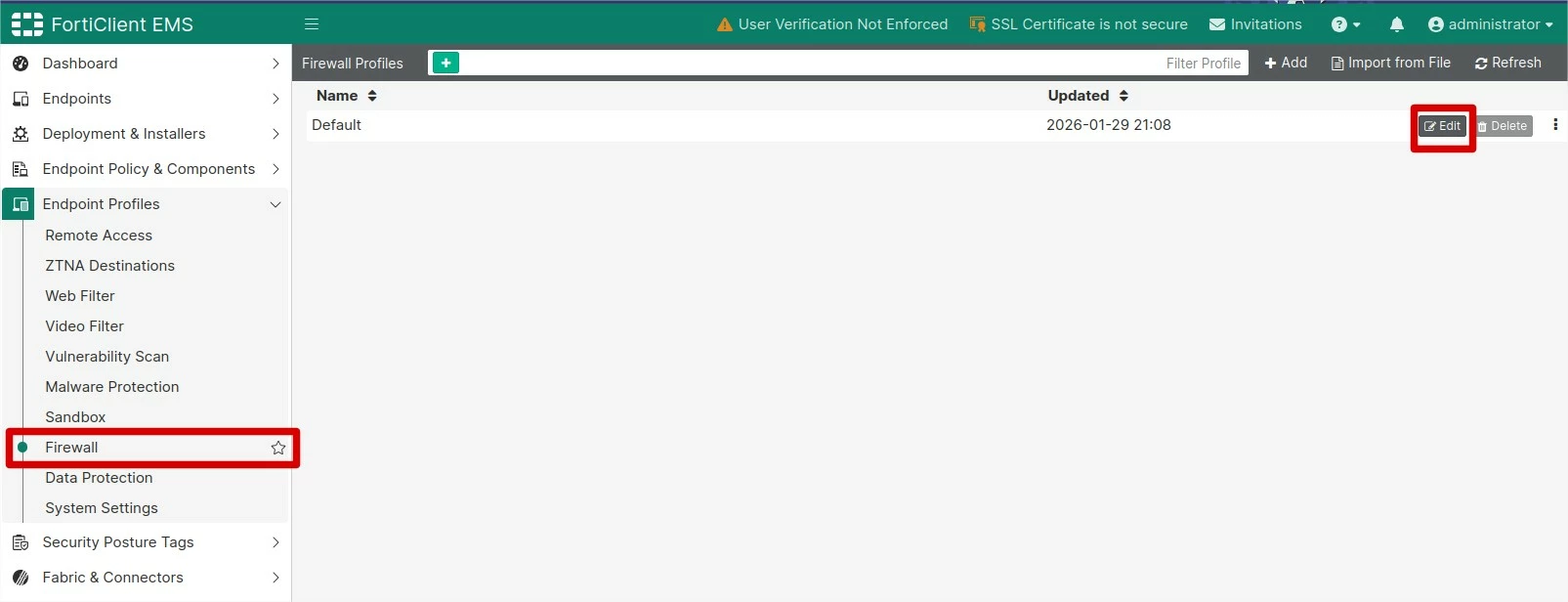This screenshot has height=602, width=1568.
Task: Open the help question mark menu
Action: point(1345,24)
